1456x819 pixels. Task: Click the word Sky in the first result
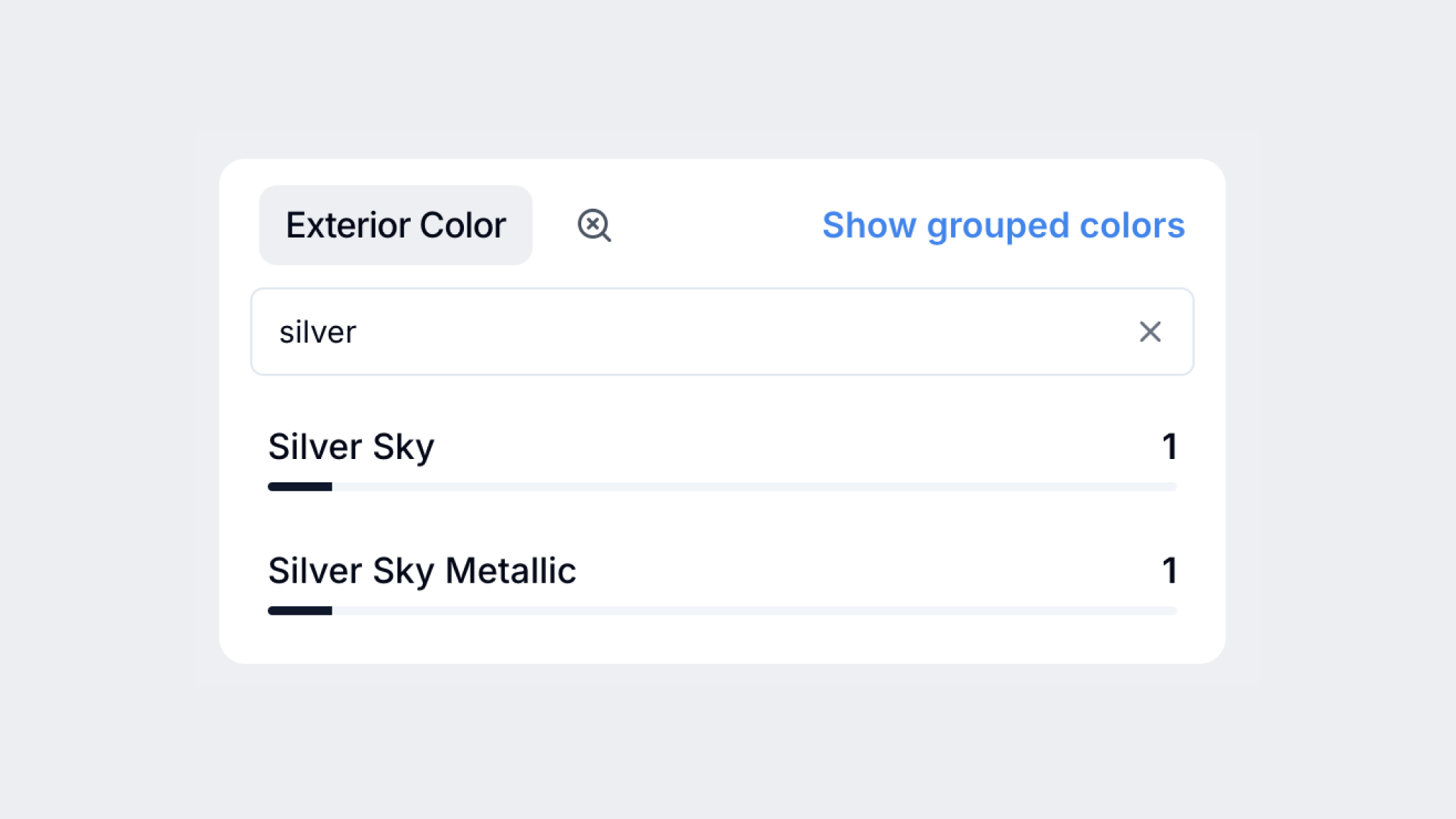click(x=403, y=447)
